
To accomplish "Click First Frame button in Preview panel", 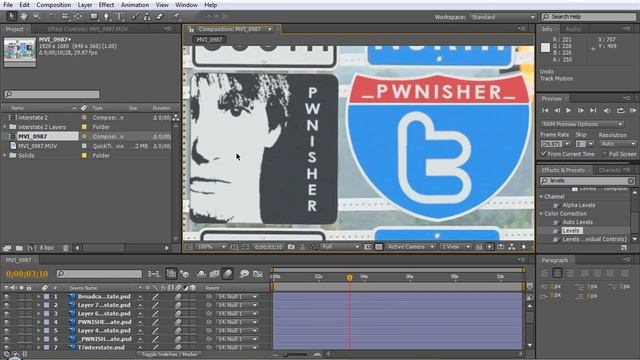I will pos(545,110).
